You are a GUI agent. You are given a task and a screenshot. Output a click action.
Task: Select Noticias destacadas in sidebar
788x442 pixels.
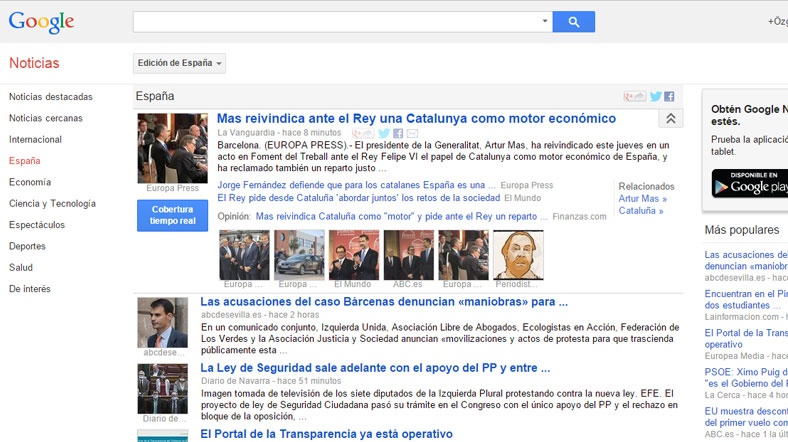point(51,96)
